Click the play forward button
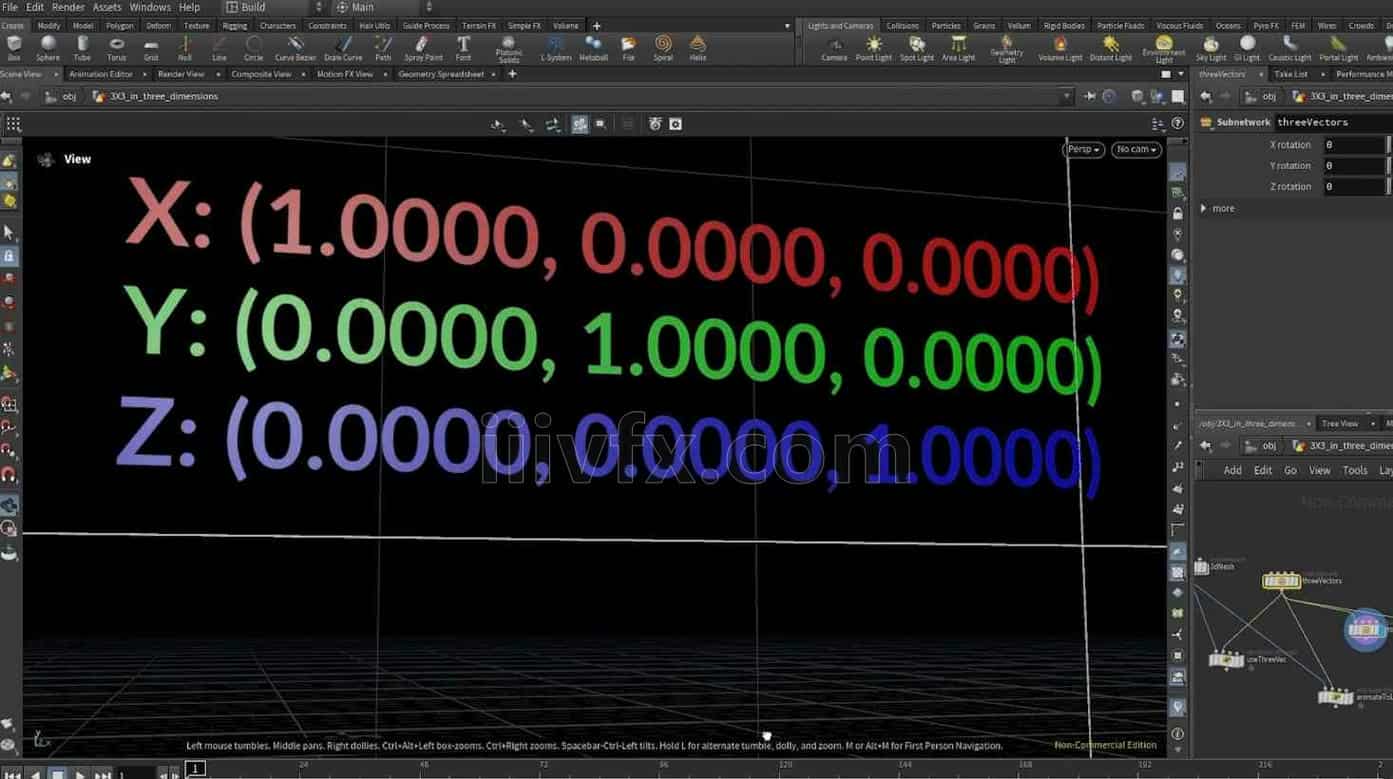The height and width of the screenshot is (779, 1393). click(81, 774)
